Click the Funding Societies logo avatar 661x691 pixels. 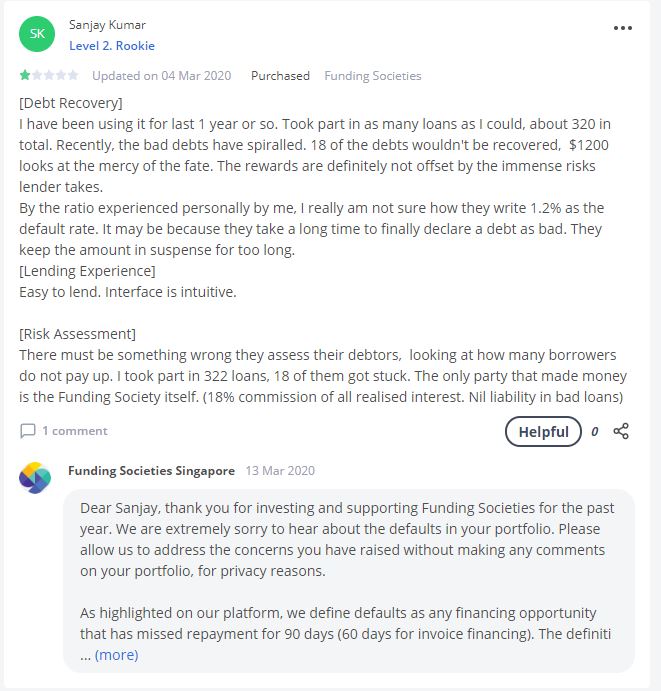point(35,478)
